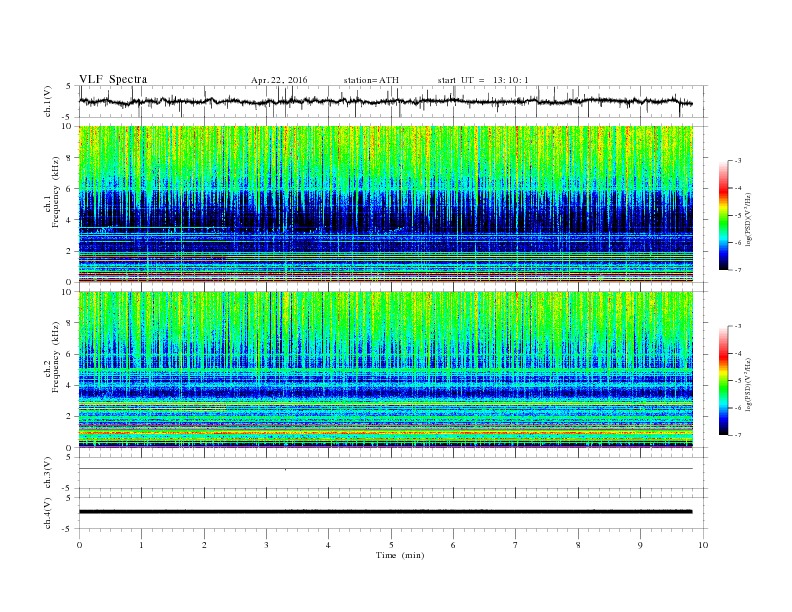Click the "2" kHz tick of ch.2 spectrogram
This screenshot has width=792, height=612.
[x=70, y=417]
